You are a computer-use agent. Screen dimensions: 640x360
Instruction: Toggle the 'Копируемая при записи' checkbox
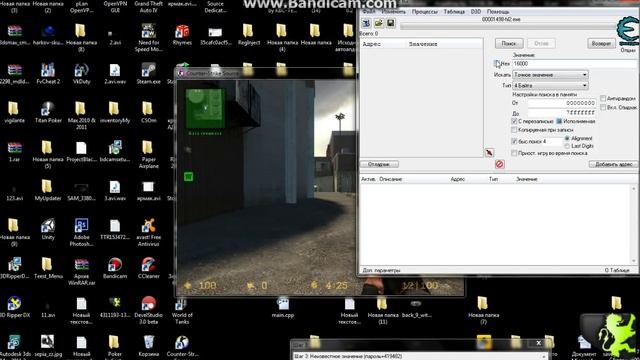click(514, 130)
